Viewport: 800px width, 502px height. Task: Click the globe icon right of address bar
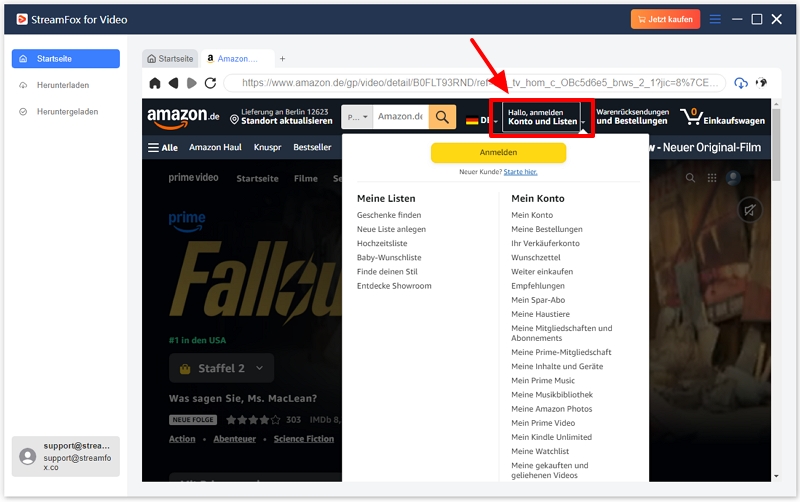point(761,83)
